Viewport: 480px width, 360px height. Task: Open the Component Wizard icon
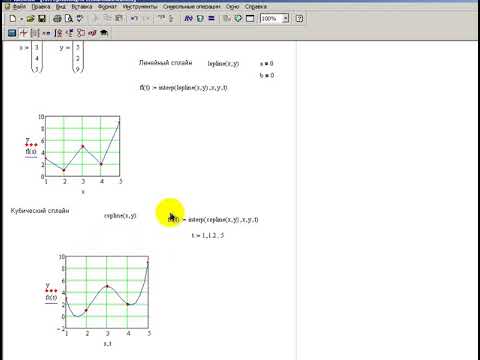coord(238,19)
